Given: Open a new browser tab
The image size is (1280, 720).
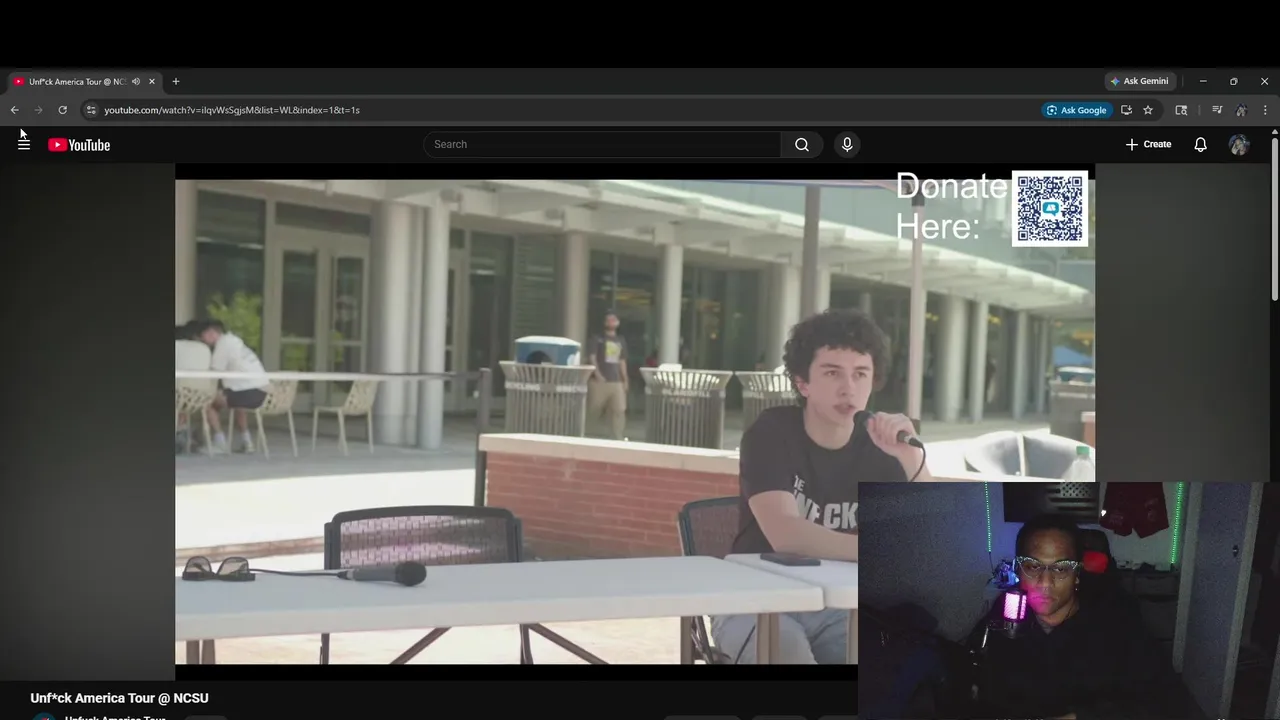Looking at the screenshot, I should (x=176, y=81).
